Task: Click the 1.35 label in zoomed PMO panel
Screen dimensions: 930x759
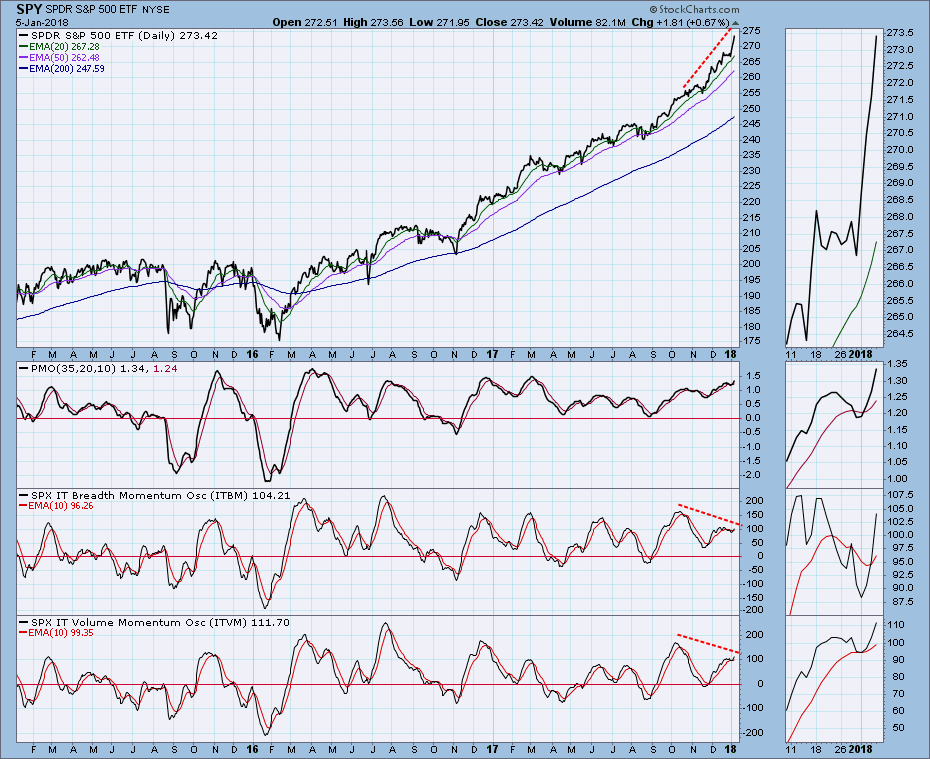Action: click(897, 364)
